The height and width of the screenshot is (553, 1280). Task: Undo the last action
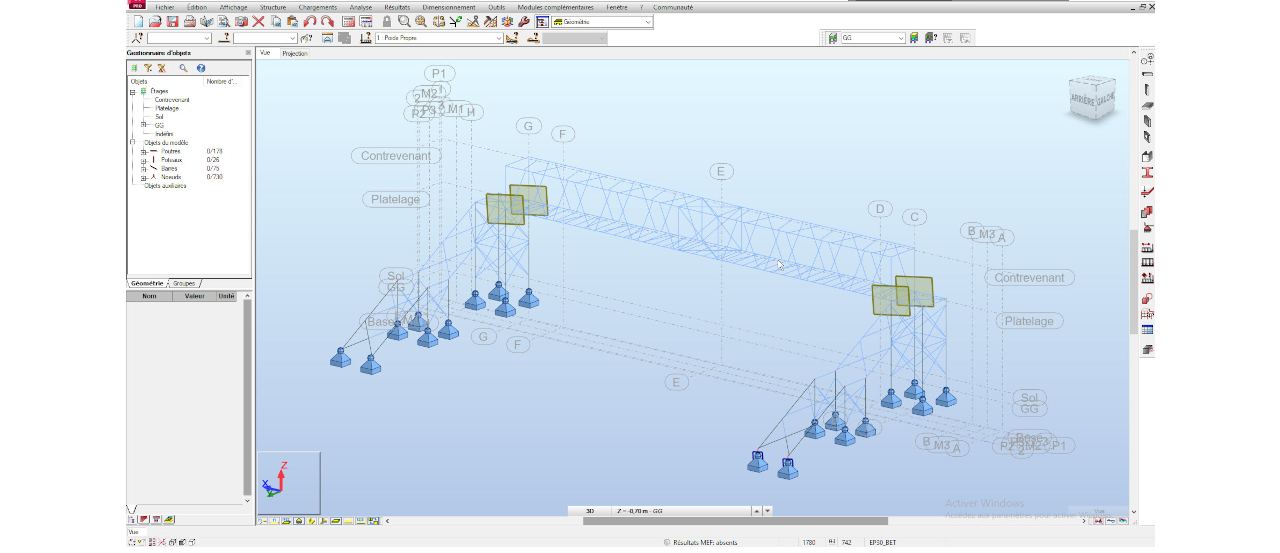[x=310, y=21]
